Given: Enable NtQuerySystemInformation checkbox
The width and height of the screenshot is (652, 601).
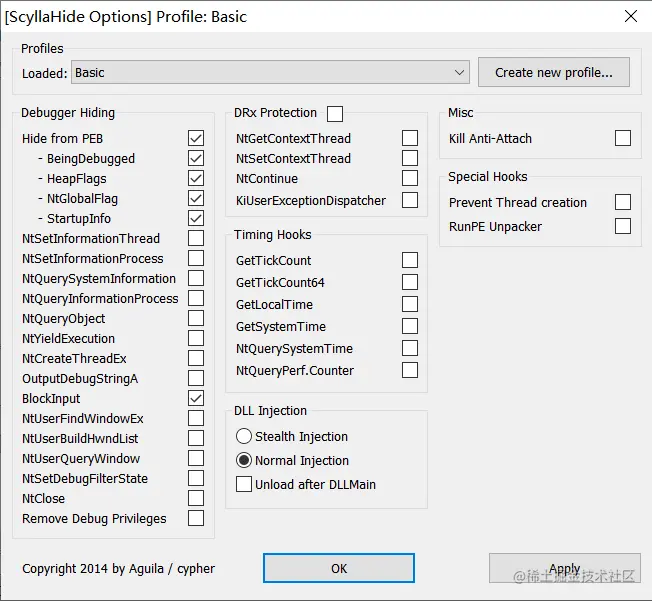Looking at the screenshot, I should (196, 278).
